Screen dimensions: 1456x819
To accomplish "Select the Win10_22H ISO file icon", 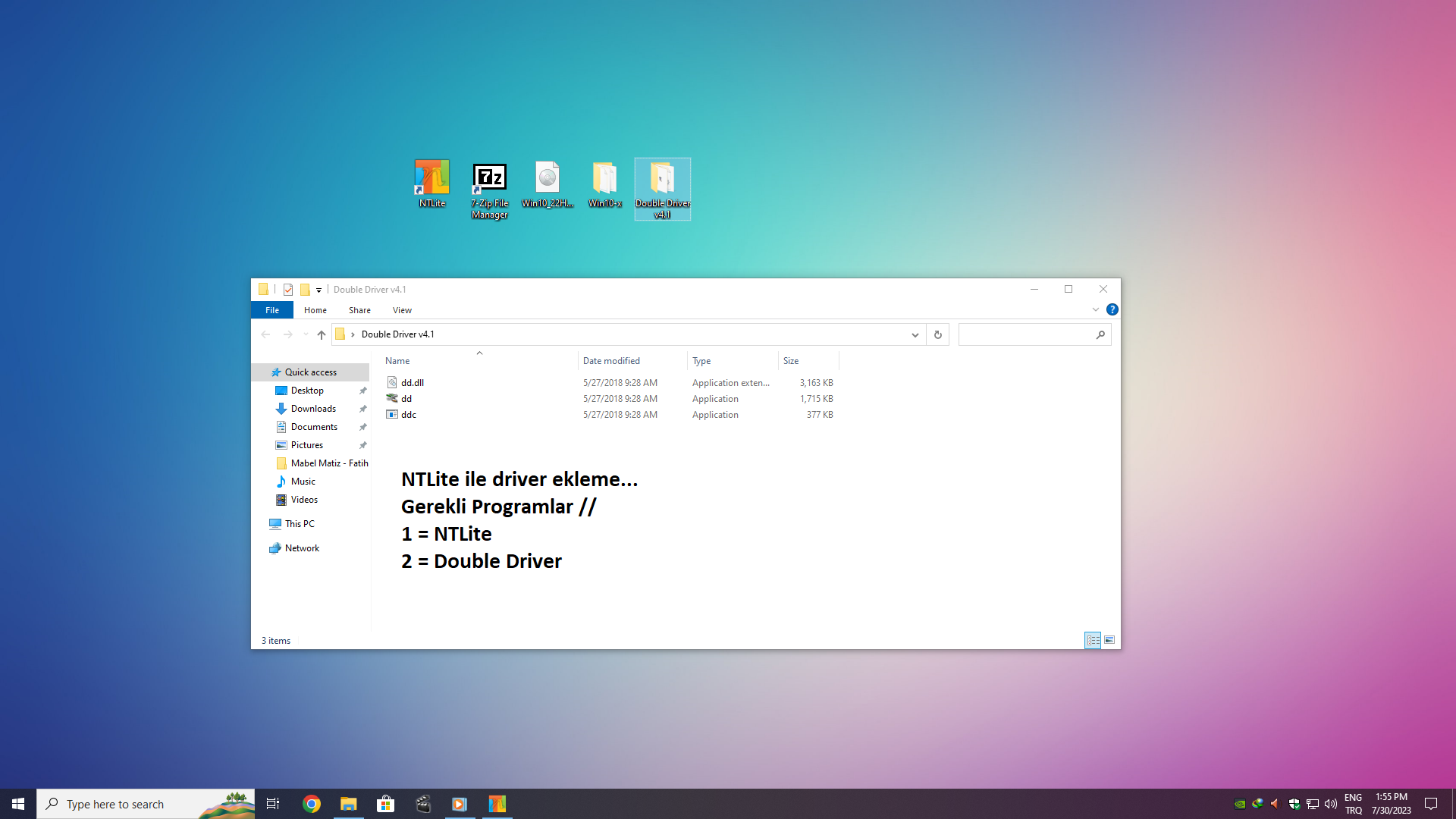I will (547, 183).
